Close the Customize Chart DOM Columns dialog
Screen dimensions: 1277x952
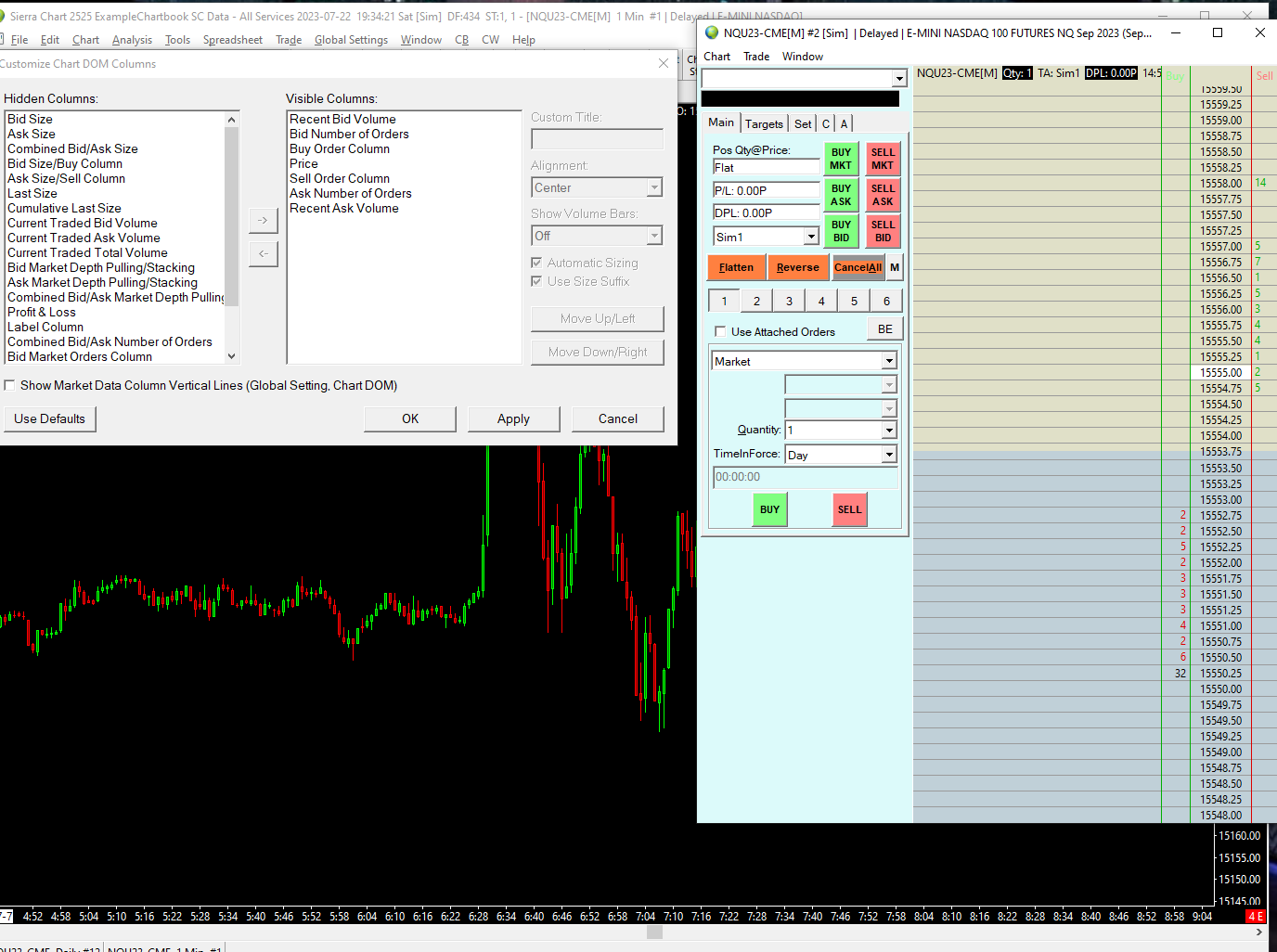click(663, 63)
